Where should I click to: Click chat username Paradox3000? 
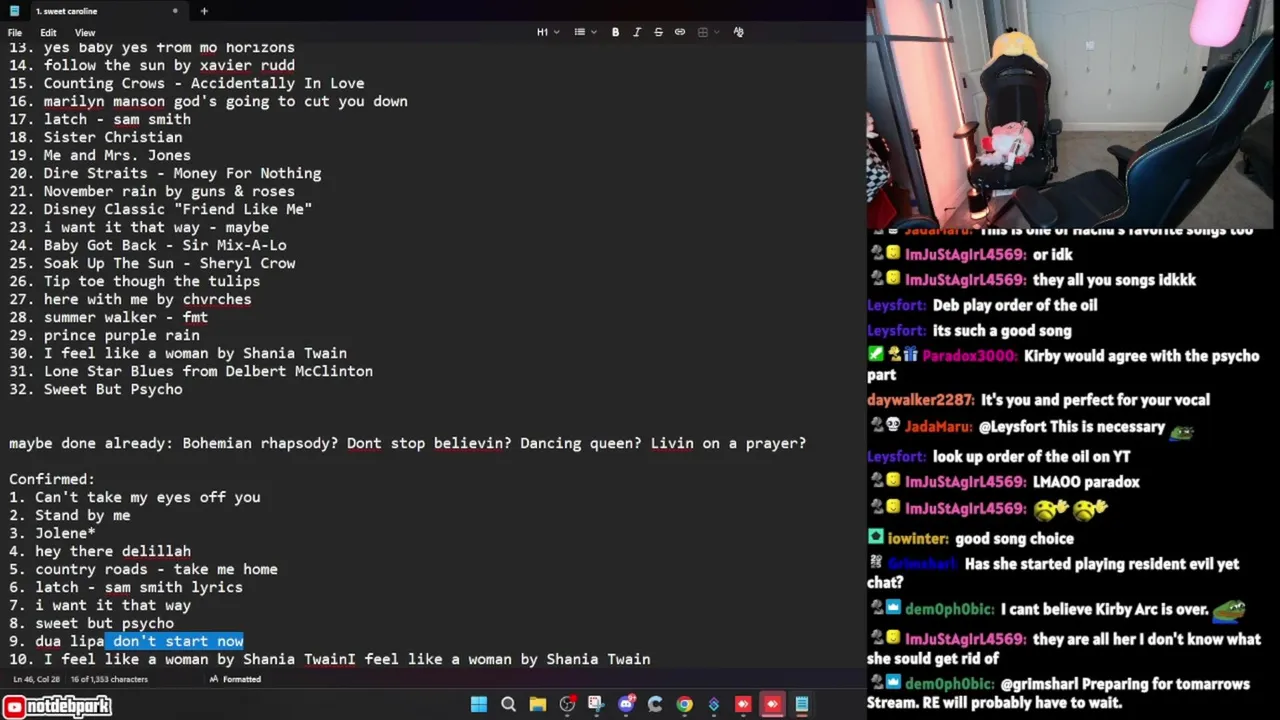pyautogui.click(x=970, y=355)
